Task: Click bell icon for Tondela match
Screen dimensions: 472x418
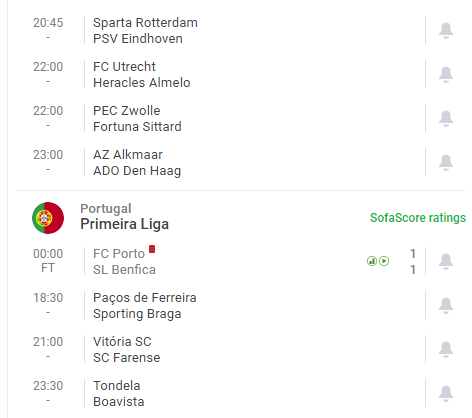Action: 446,394
